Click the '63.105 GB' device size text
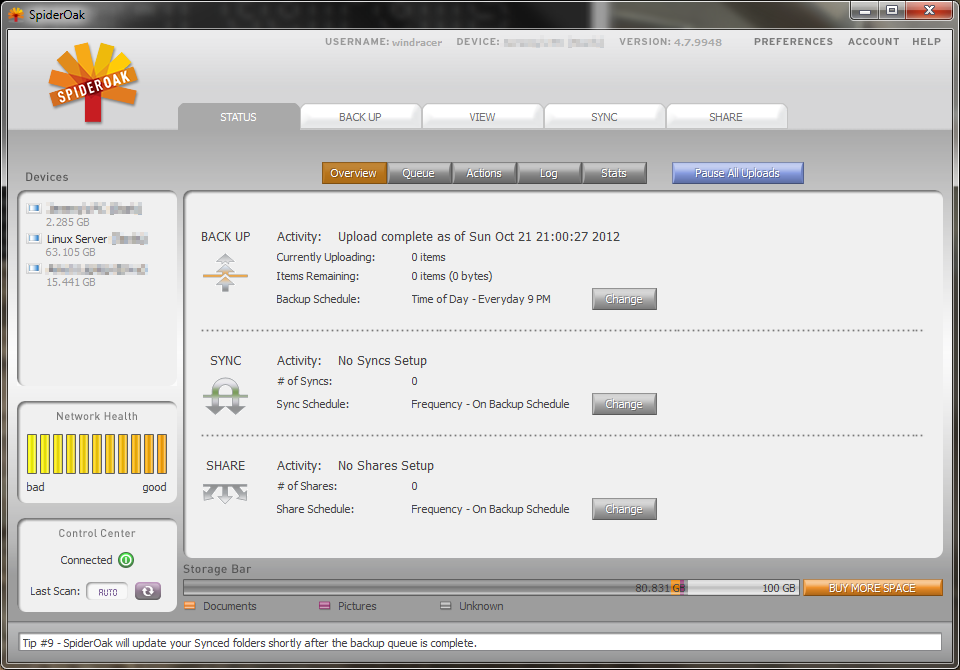The image size is (960, 670). pyautogui.click(x=70, y=252)
